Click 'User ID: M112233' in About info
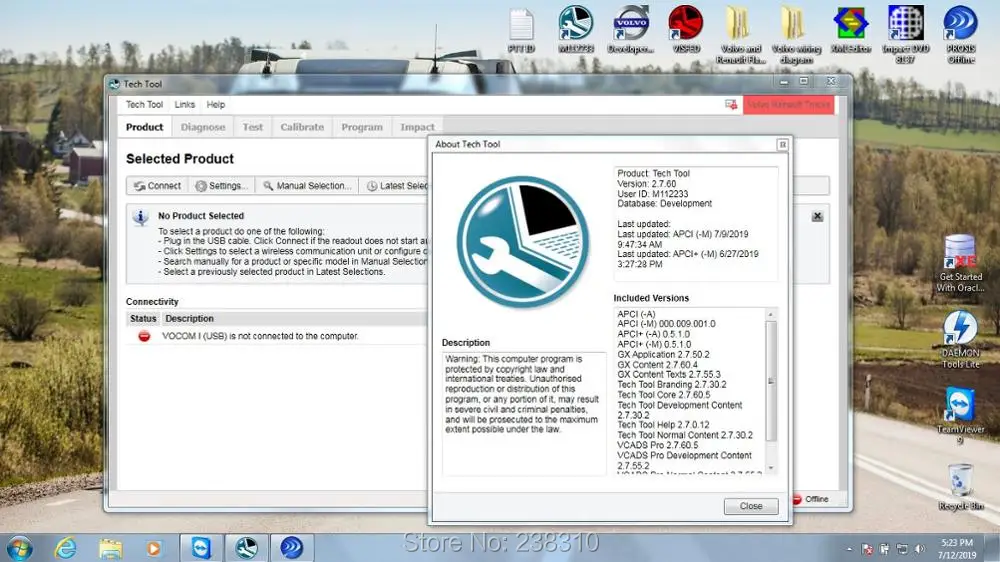Viewport: 1000px width, 562px height. tap(652, 194)
